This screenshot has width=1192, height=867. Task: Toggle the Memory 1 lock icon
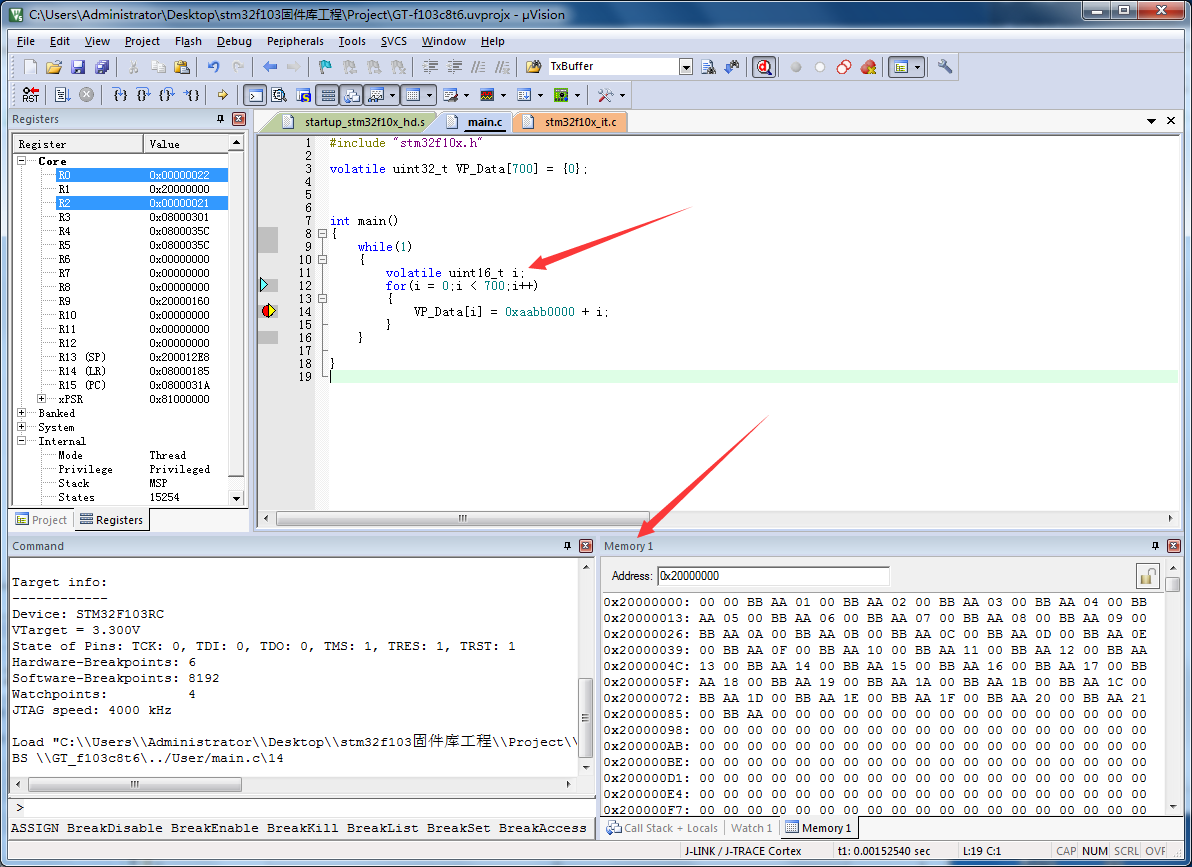[x=1147, y=576]
